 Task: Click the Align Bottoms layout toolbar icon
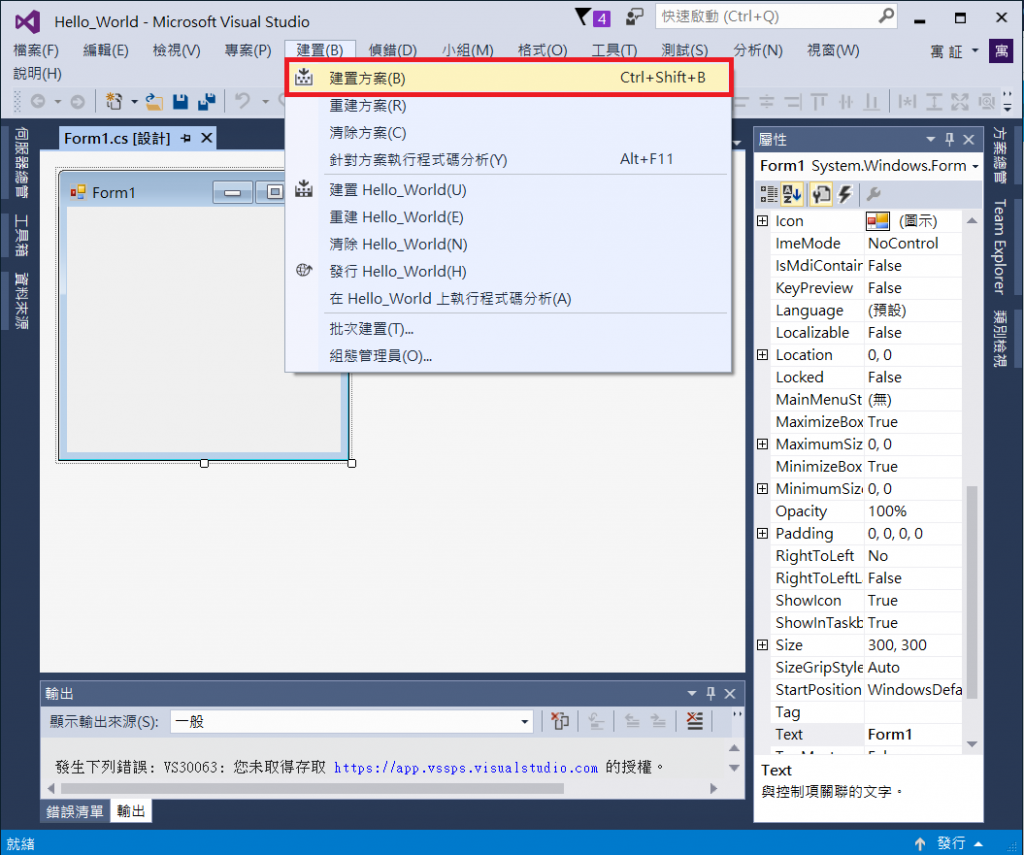click(x=871, y=101)
